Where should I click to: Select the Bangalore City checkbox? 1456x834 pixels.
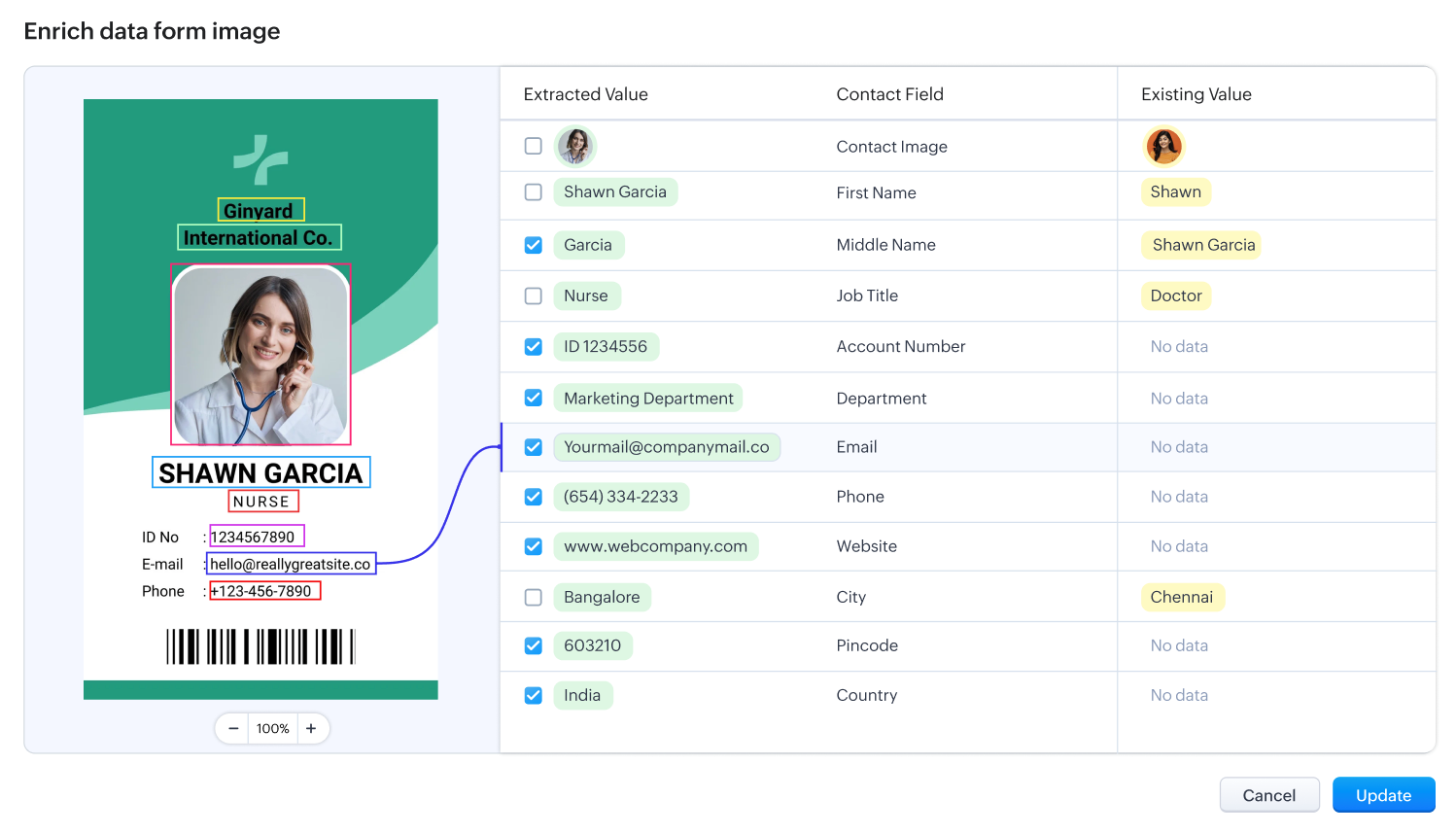pos(534,597)
